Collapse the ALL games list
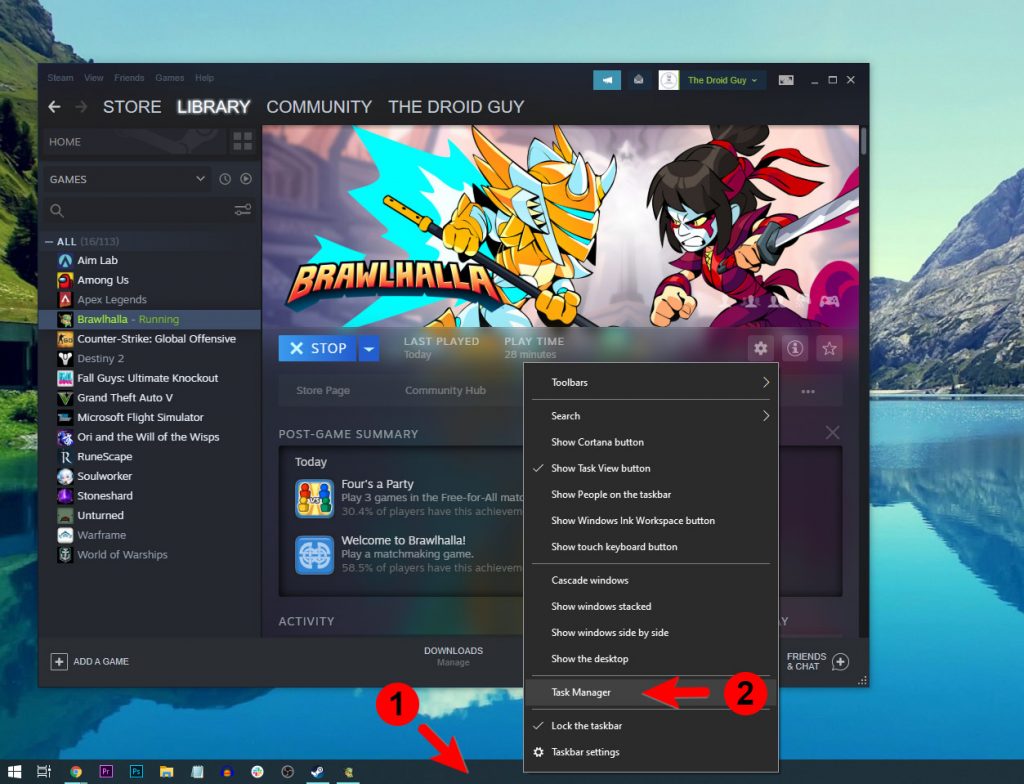 (49, 242)
